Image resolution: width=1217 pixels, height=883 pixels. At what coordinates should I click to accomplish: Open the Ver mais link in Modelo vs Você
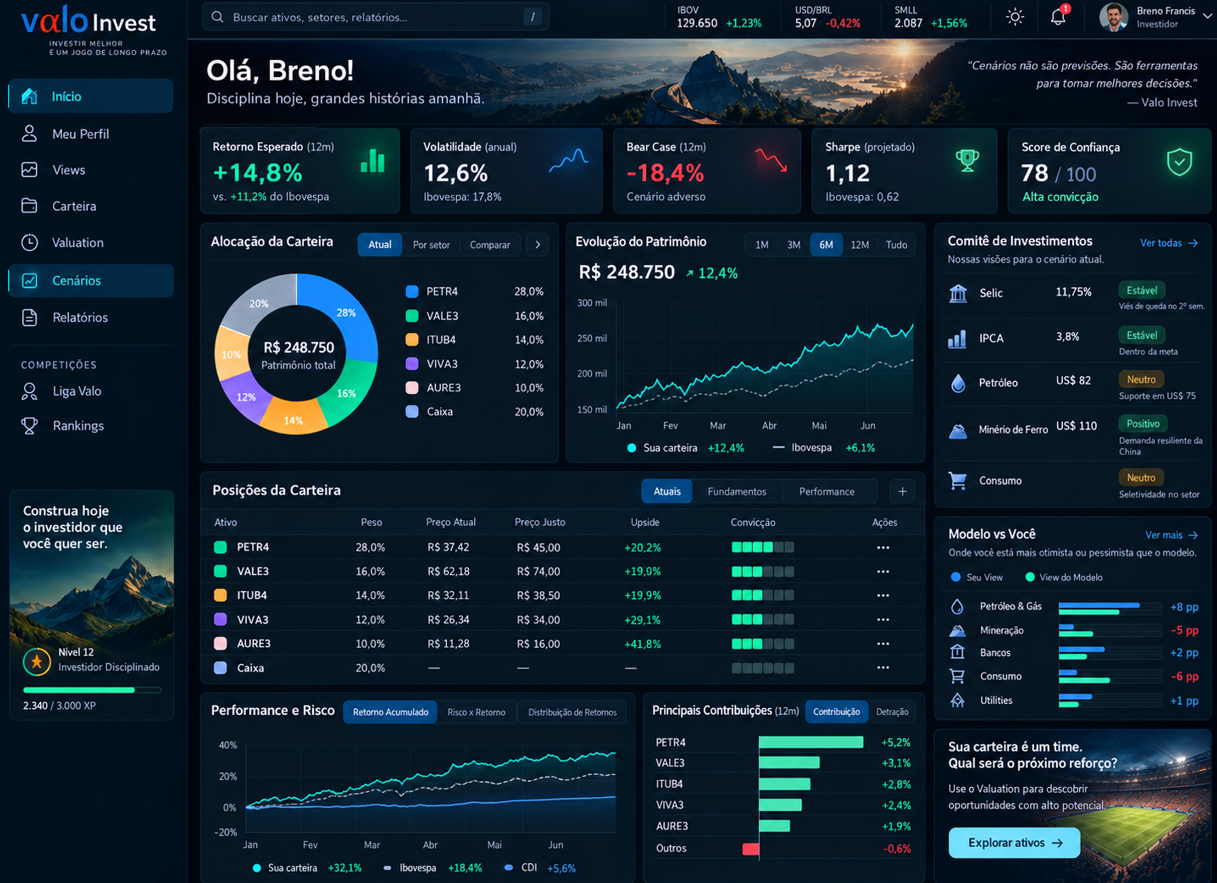coord(1171,535)
